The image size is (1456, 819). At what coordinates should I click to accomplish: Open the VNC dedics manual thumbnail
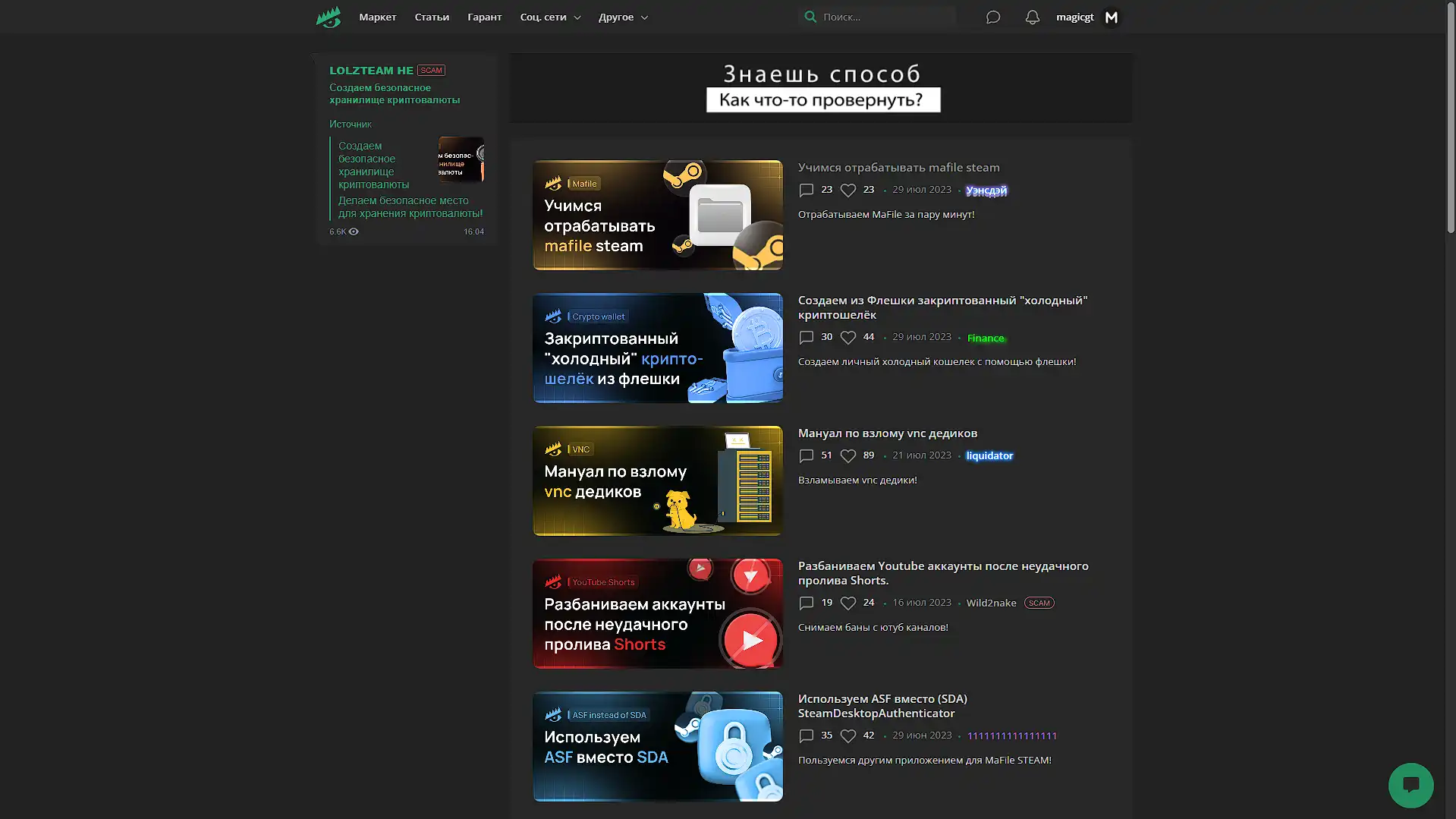[657, 480]
